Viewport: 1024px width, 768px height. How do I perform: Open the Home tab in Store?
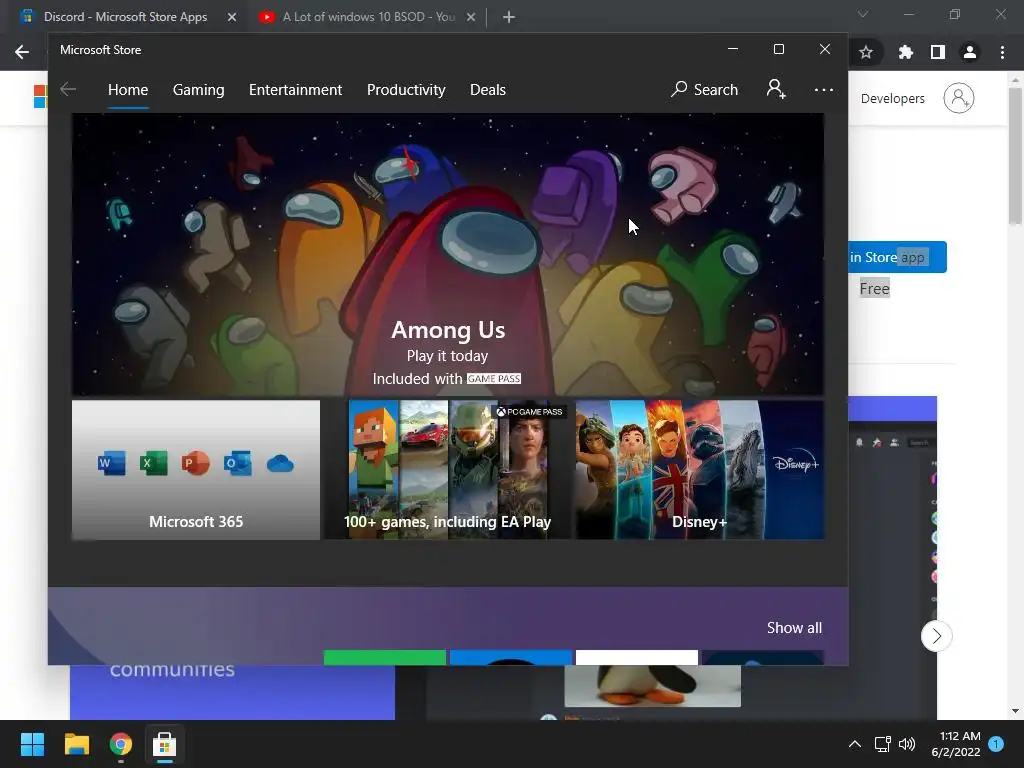click(128, 89)
